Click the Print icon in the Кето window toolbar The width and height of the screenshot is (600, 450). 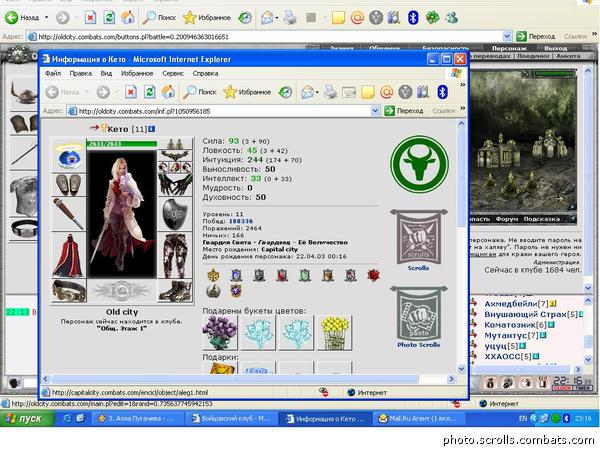click(330, 92)
